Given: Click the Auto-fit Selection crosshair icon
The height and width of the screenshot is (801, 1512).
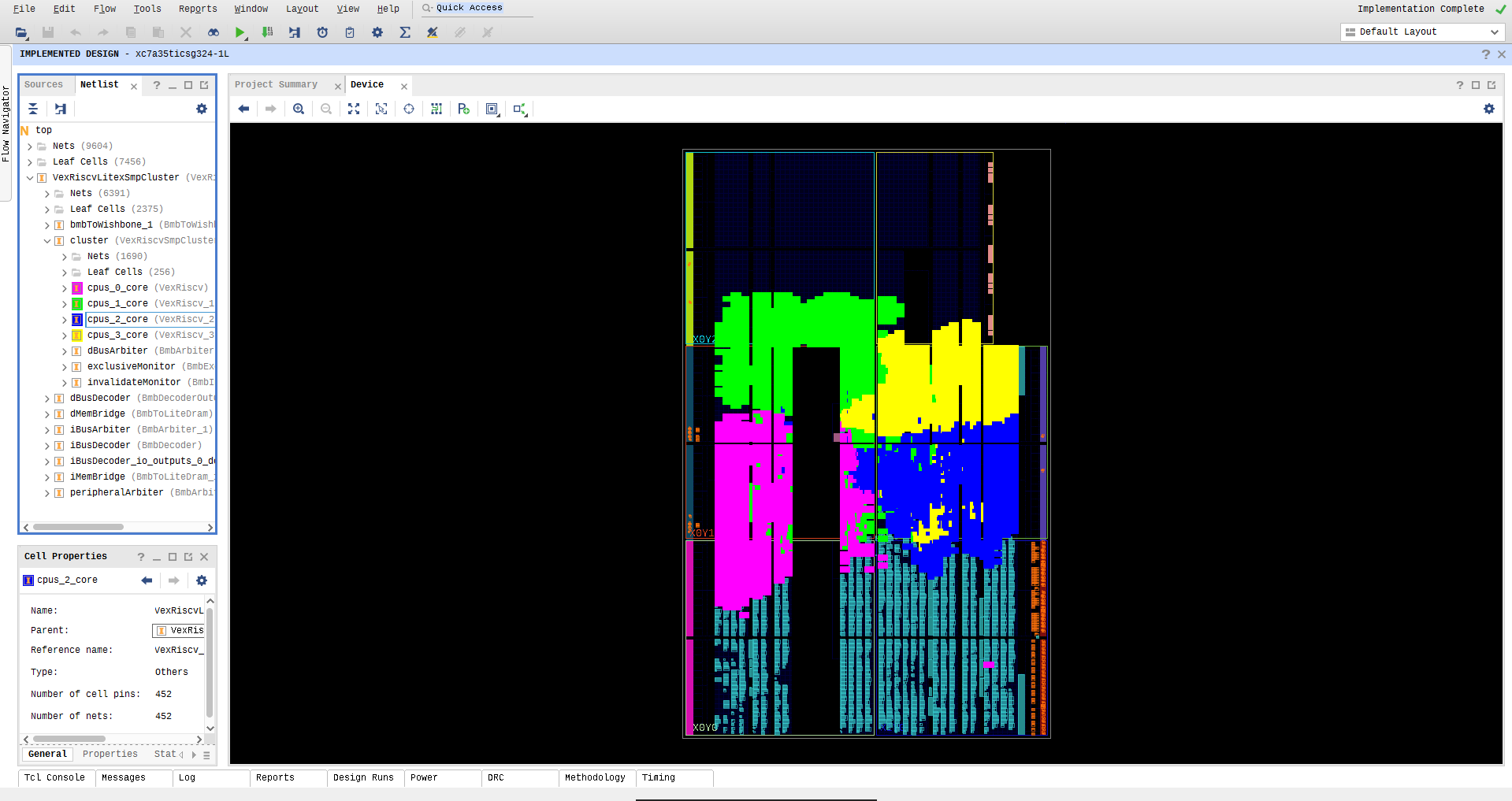Looking at the screenshot, I should 409,109.
